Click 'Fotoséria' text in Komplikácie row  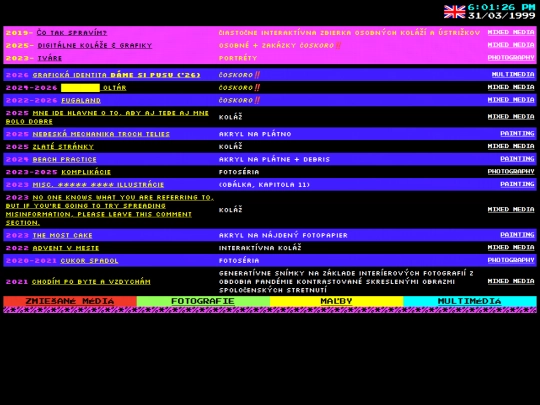[x=239, y=172]
